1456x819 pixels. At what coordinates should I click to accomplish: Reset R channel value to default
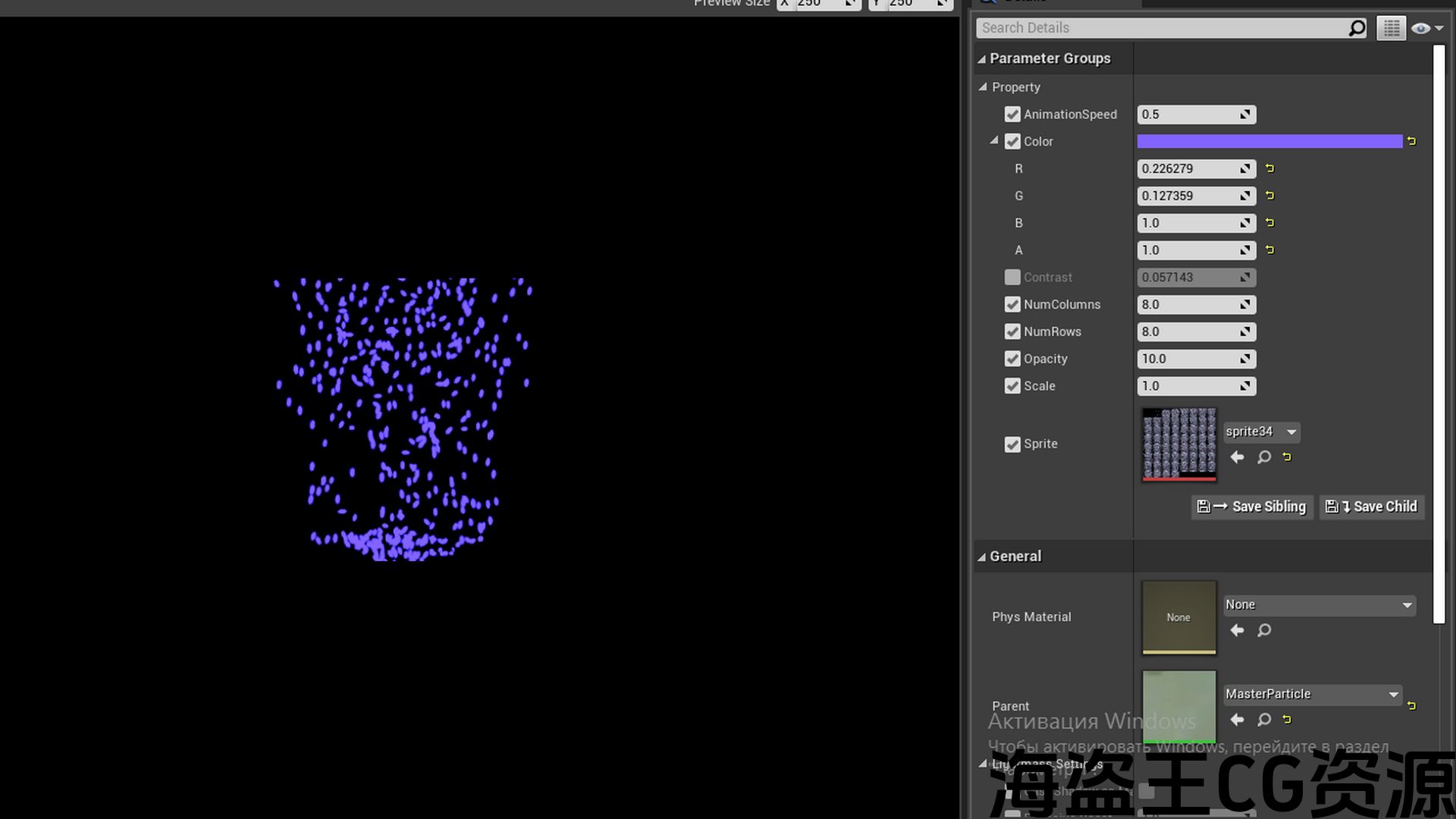click(x=1270, y=168)
